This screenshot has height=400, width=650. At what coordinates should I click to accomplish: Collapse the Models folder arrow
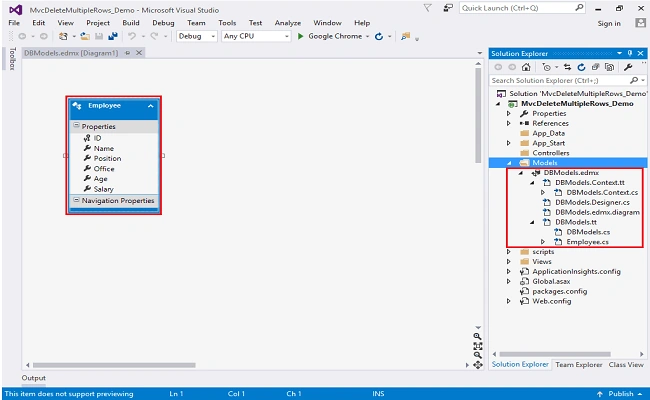(x=509, y=163)
